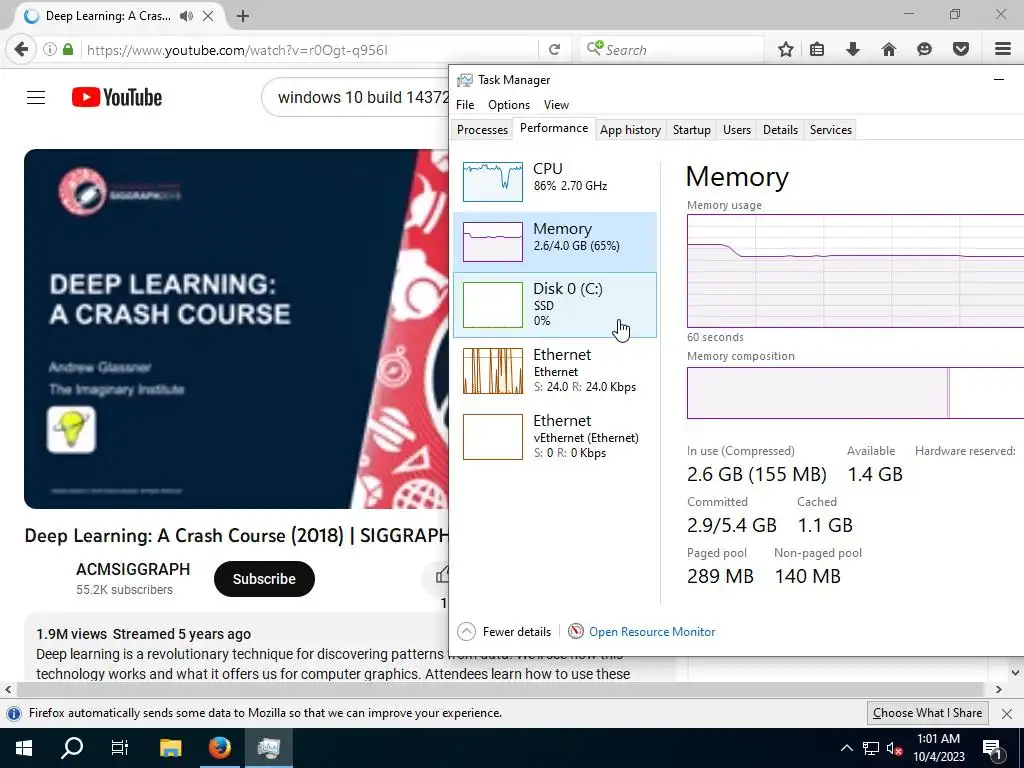Open a new Firefox tab
The image size is (1024, 768).
pos(243,16)
